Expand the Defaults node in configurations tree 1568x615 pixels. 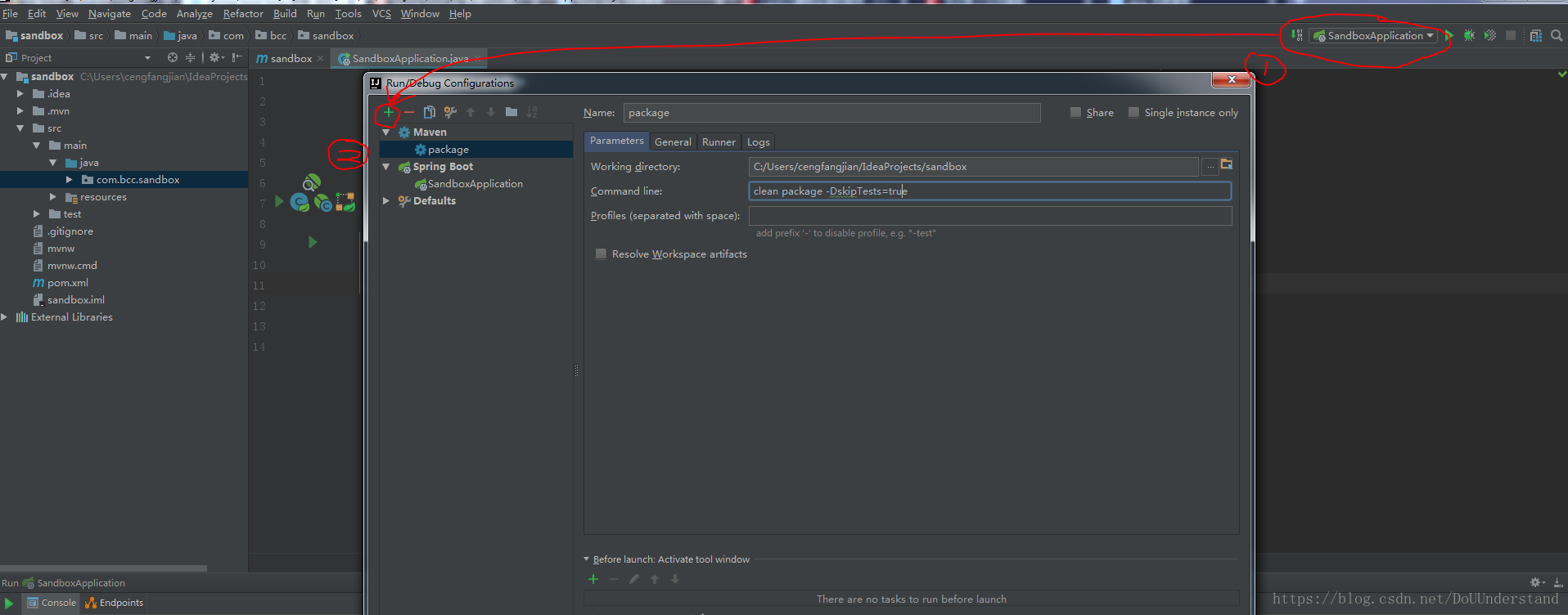(386, 200)
